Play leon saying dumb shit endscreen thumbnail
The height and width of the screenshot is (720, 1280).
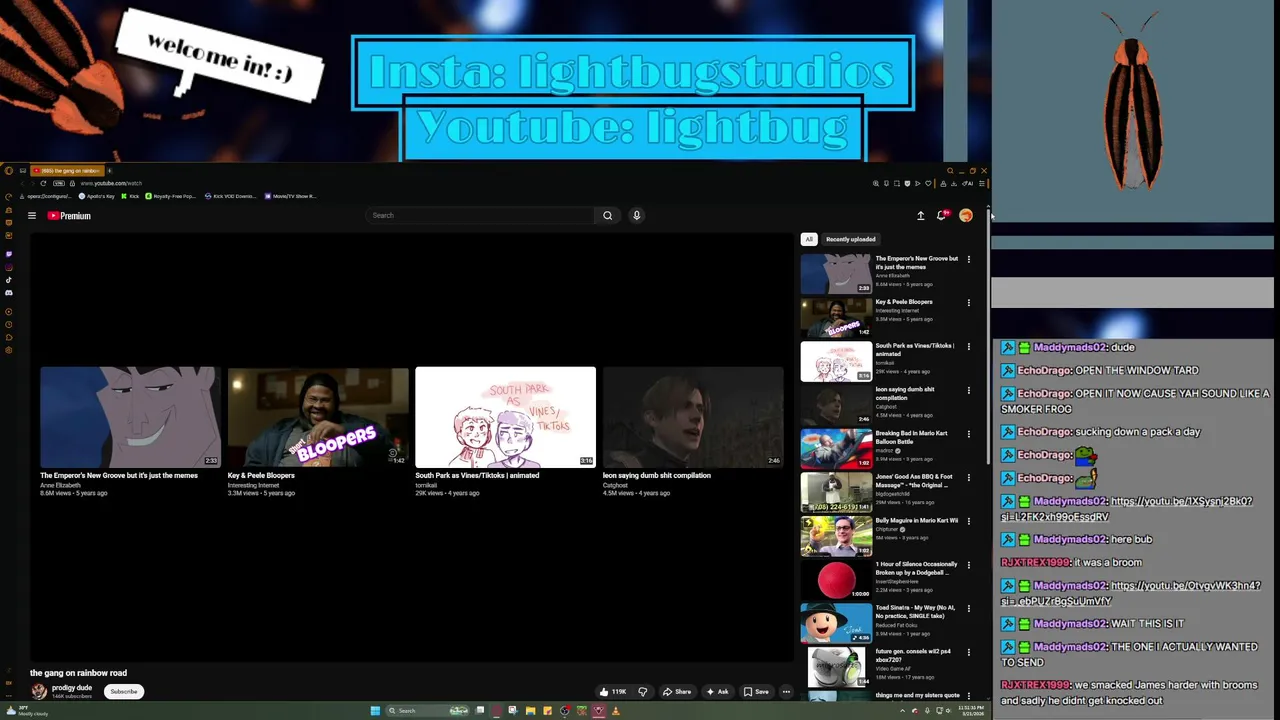pyautogui.click(x=693, y=417)
